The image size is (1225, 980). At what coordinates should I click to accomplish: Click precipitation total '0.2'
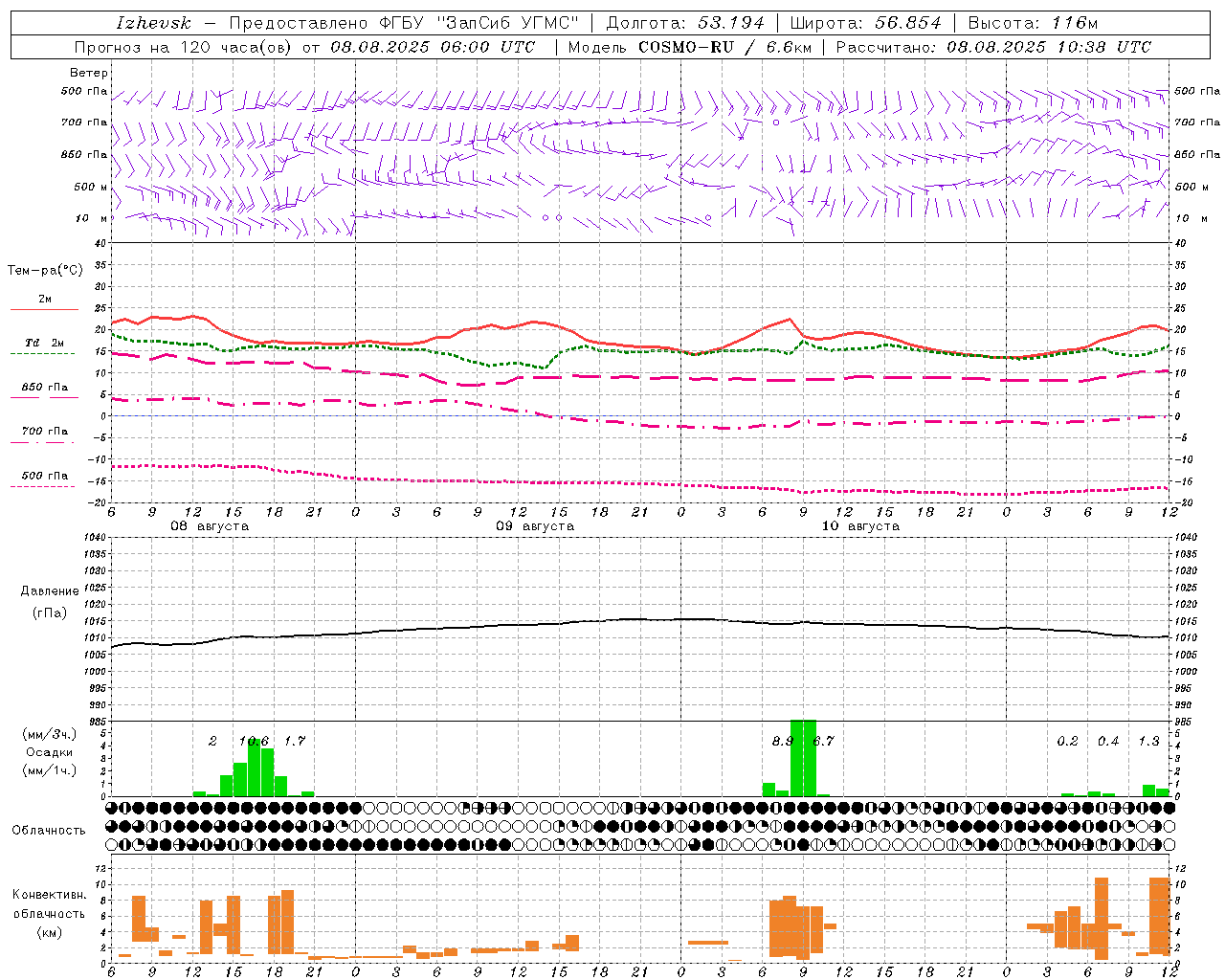coord(1068,741)
